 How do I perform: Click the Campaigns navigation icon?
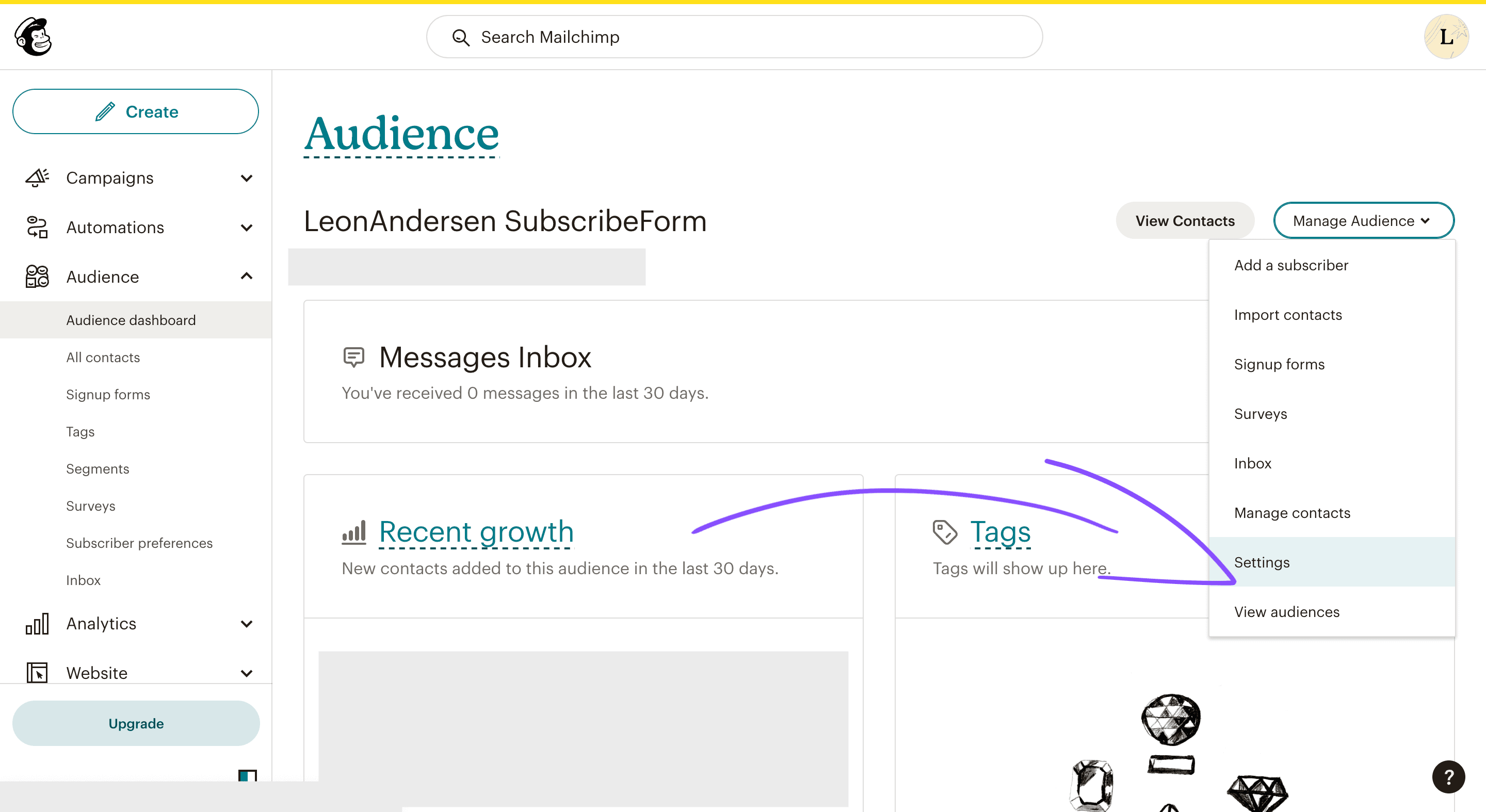(37, 177)
